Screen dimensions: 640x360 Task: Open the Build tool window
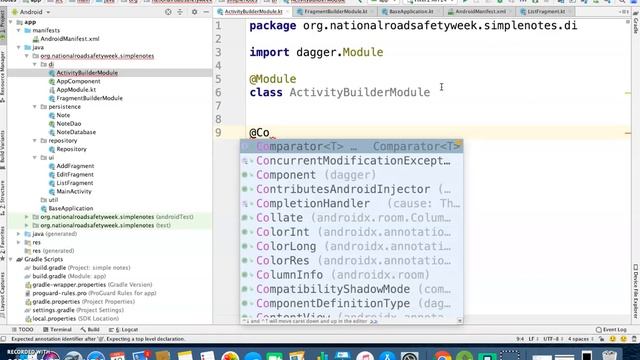click(x=90, y=329)
